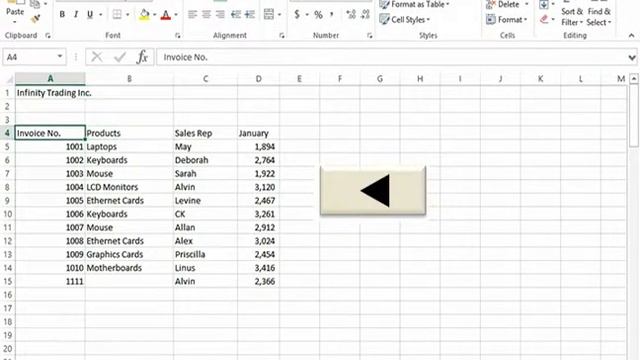Select column D header

[258, 79]
